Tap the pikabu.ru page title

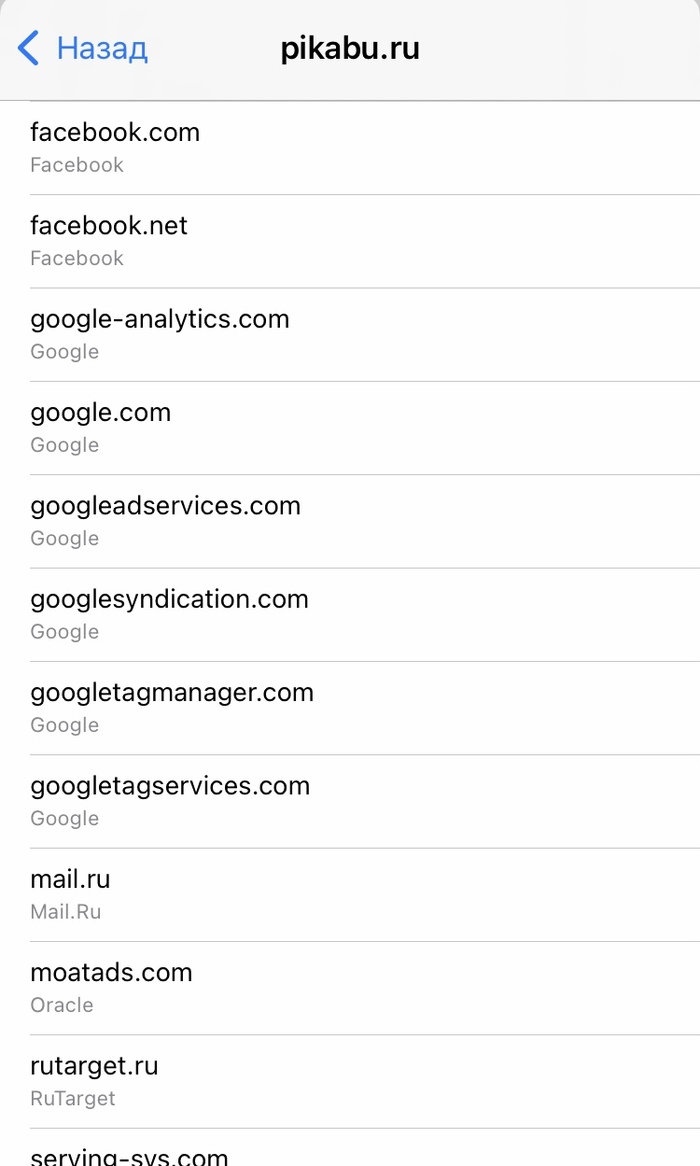pos(350,48)
